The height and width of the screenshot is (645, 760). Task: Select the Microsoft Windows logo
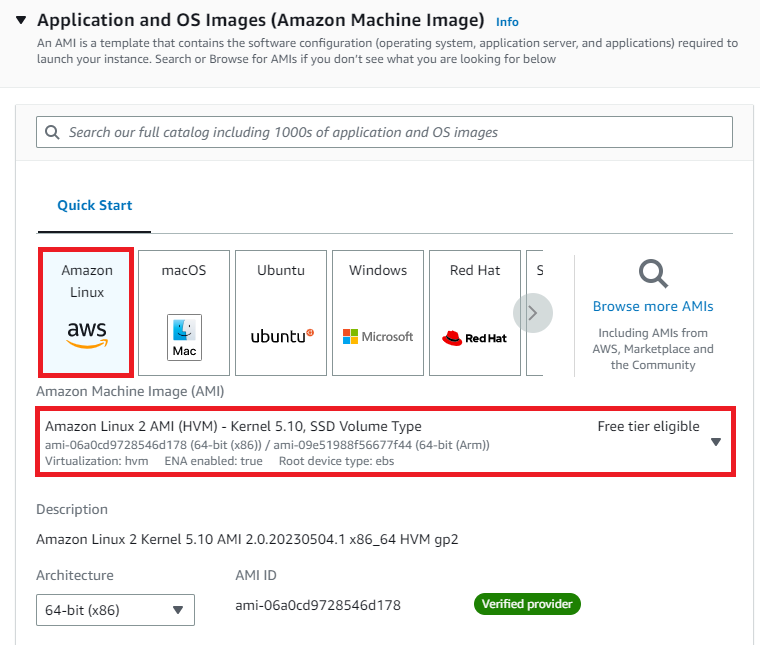378,336
